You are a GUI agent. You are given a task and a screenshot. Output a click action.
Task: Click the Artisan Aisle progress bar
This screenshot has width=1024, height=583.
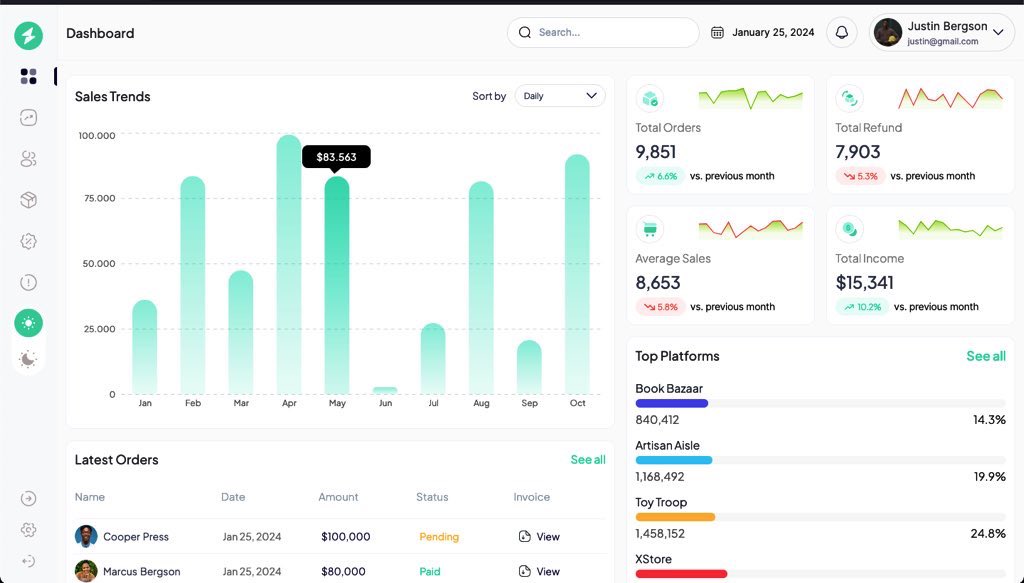[x=820, y=460]
